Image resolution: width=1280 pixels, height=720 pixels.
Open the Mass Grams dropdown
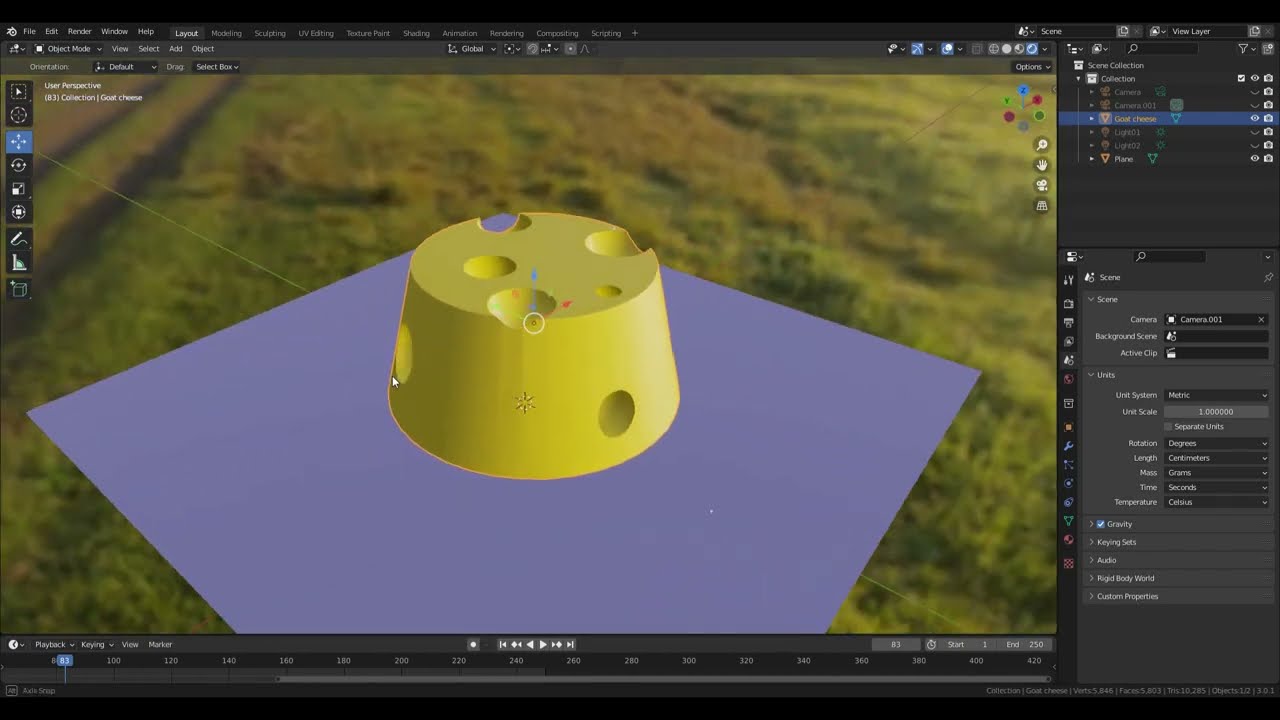[1216, 473]
